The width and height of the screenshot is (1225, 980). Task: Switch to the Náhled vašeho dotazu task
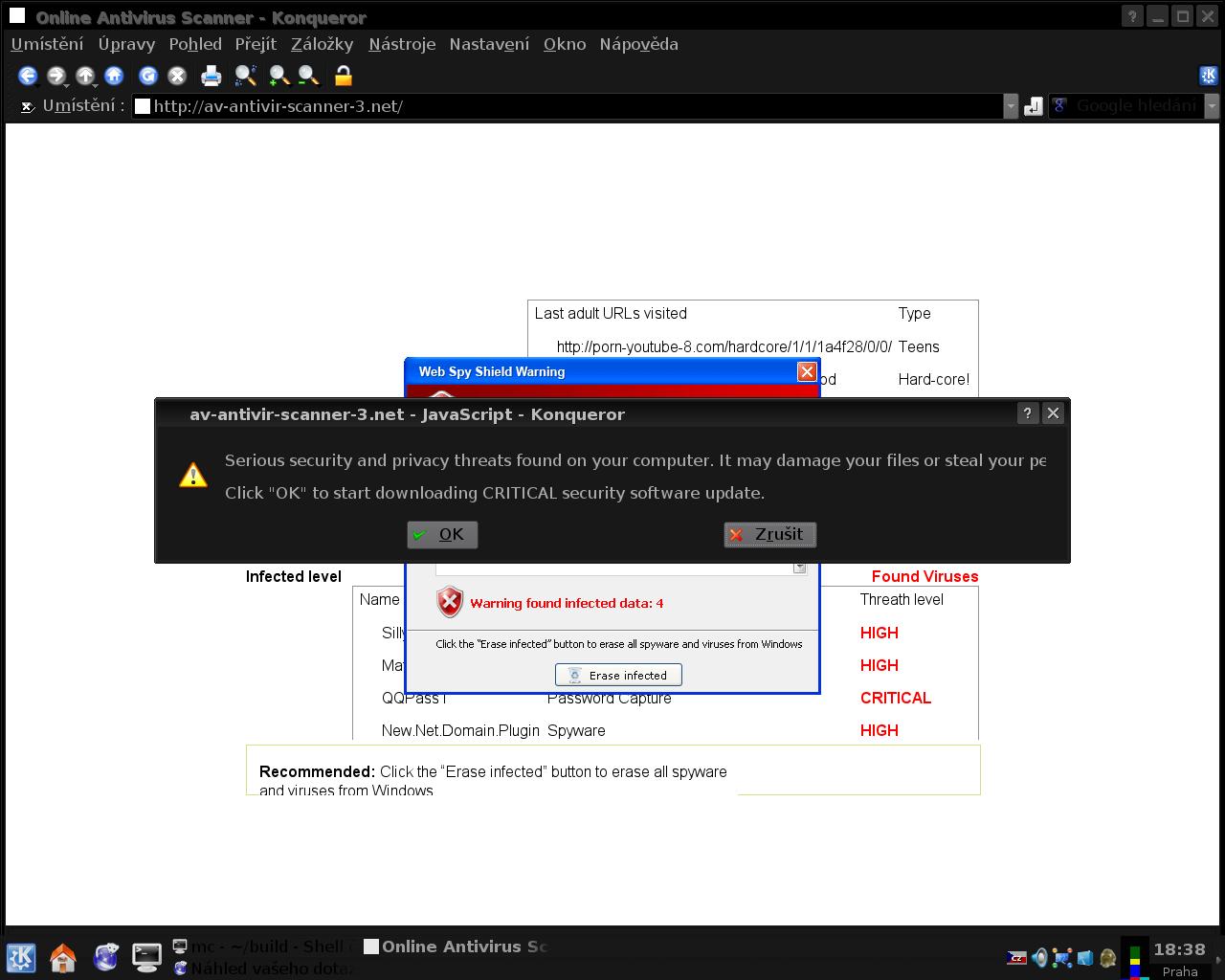click(262, 969)
